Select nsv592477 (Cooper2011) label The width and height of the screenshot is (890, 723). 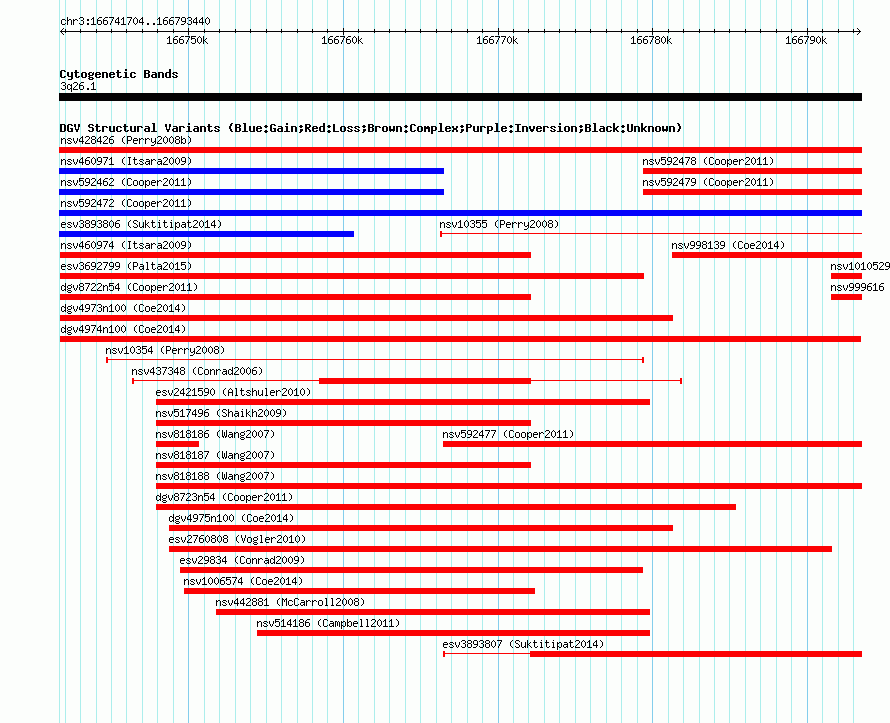[509, 434]
